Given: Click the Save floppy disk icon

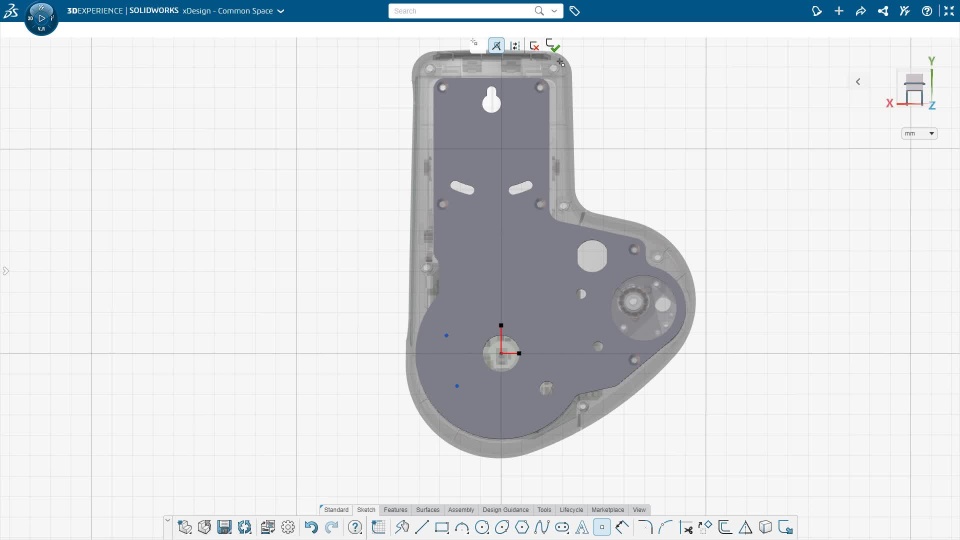Looking at the screenshot, I should click(224, 527).
